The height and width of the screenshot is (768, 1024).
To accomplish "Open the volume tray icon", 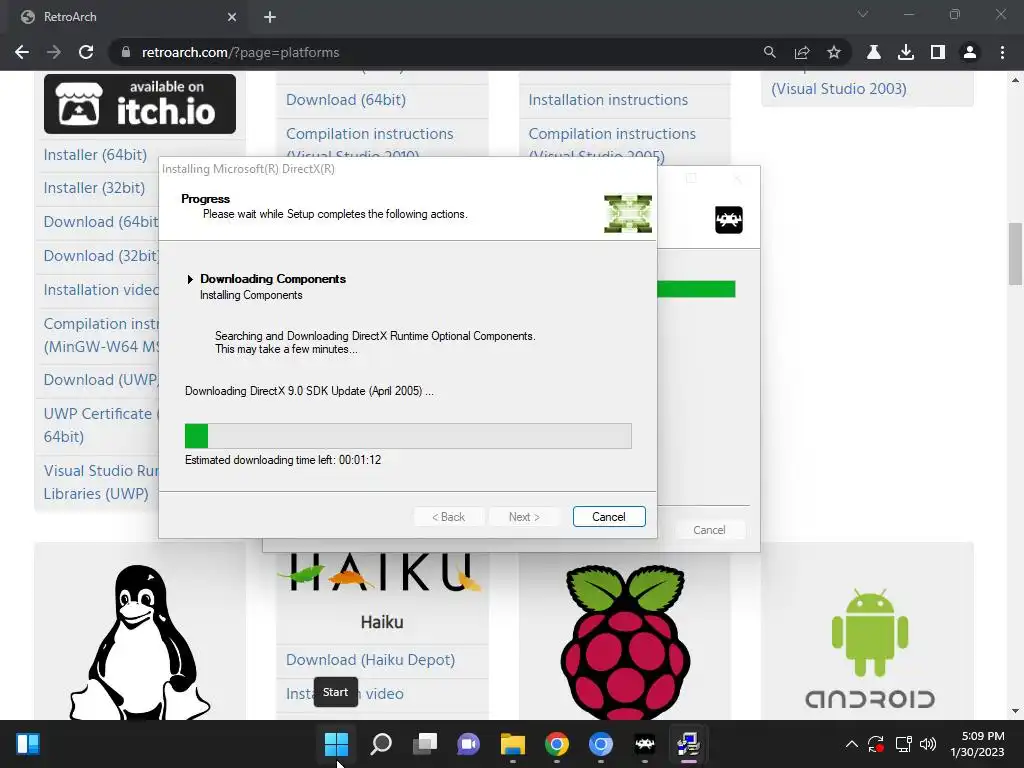I will [x=927, y=744].
